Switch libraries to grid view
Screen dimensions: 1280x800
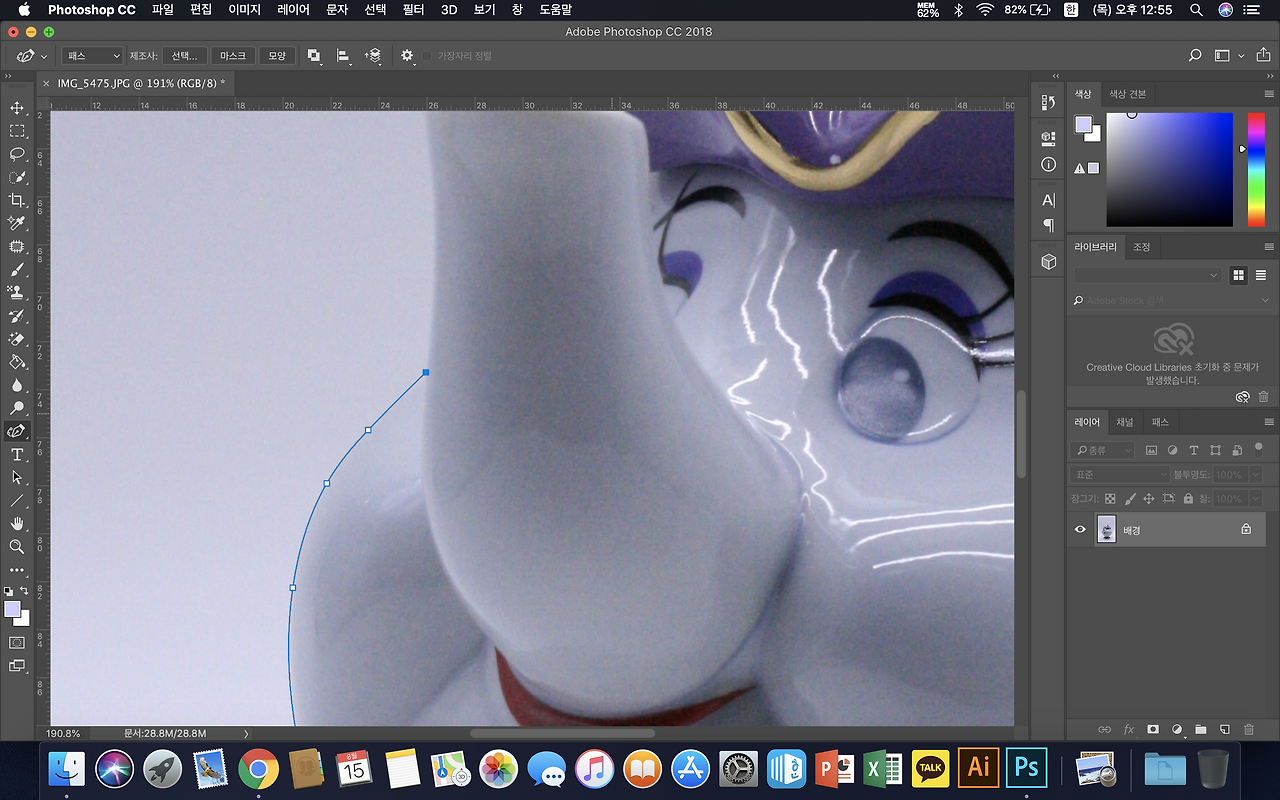click(x=1239, y=275)
